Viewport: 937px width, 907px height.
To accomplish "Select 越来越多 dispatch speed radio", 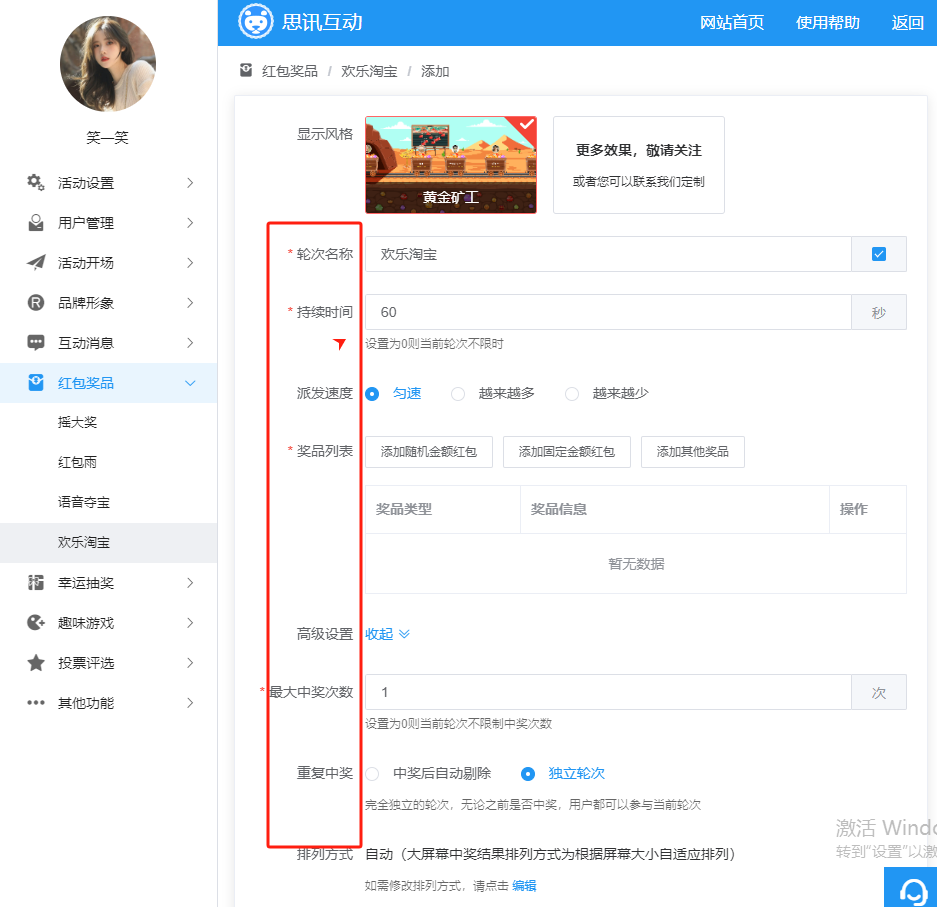I will (x=458, y=394).
